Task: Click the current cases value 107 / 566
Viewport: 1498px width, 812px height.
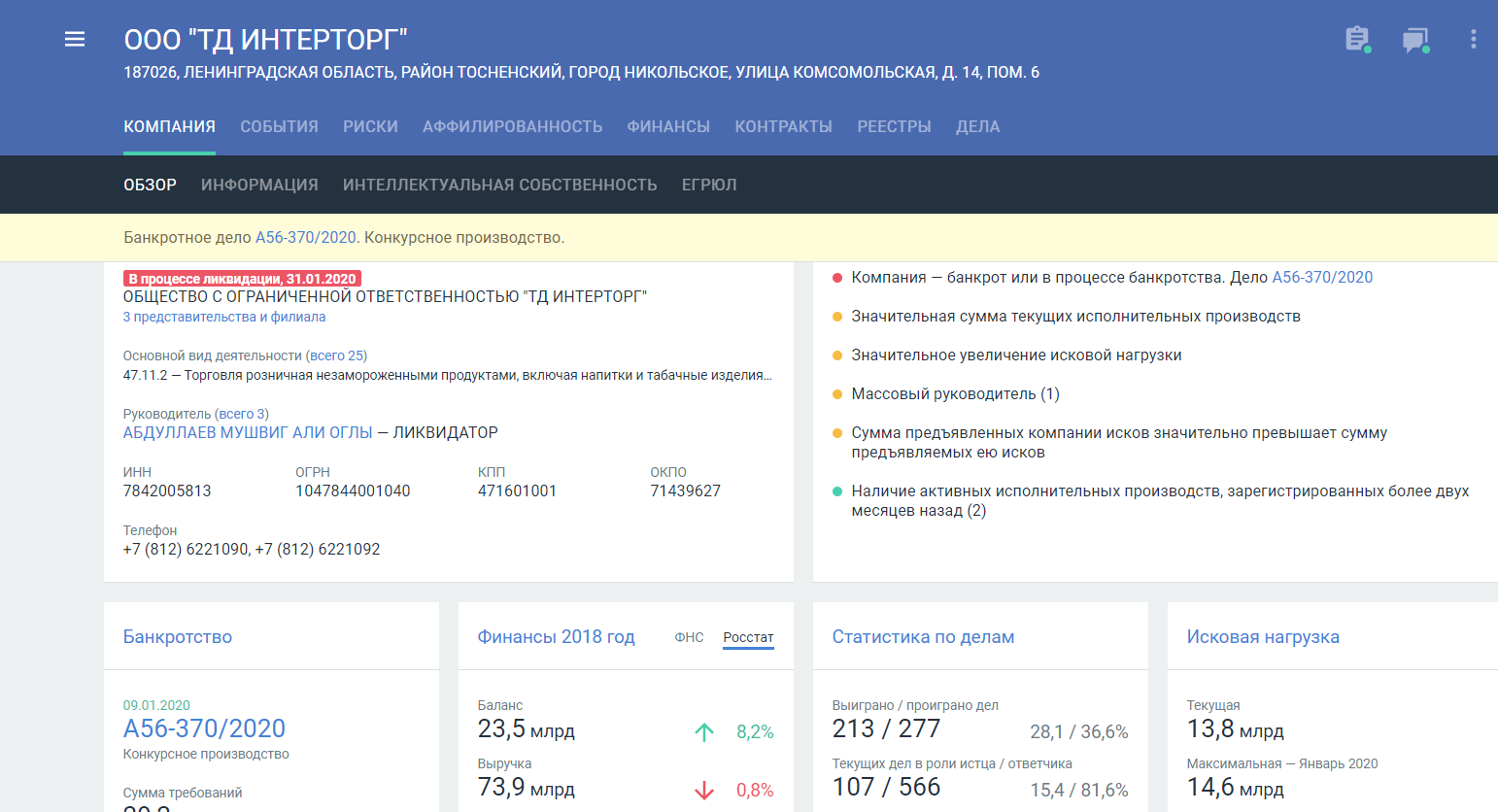Action: click(886, 787)
